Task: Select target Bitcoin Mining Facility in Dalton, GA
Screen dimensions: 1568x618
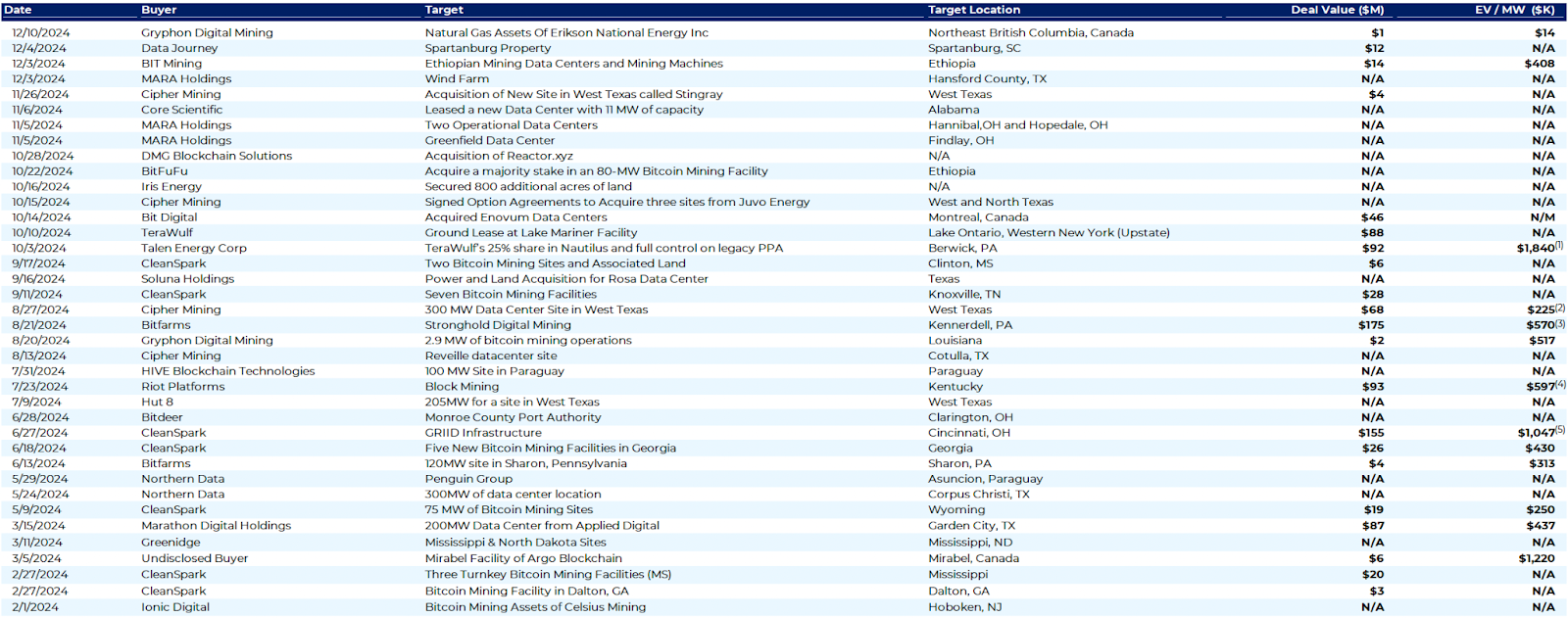Action: (x=526, y=592)
